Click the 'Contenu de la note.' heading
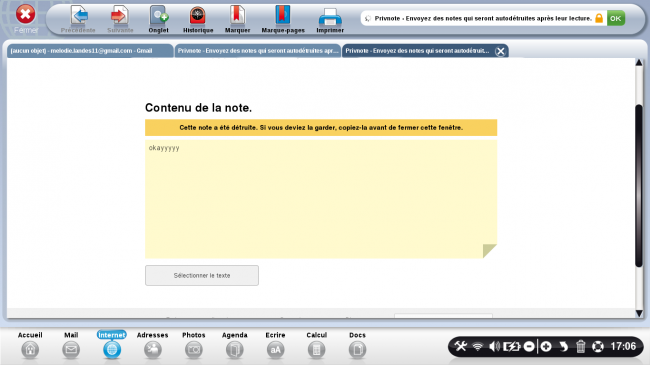This screenshot has width=650, height=365. coord(199,108)
